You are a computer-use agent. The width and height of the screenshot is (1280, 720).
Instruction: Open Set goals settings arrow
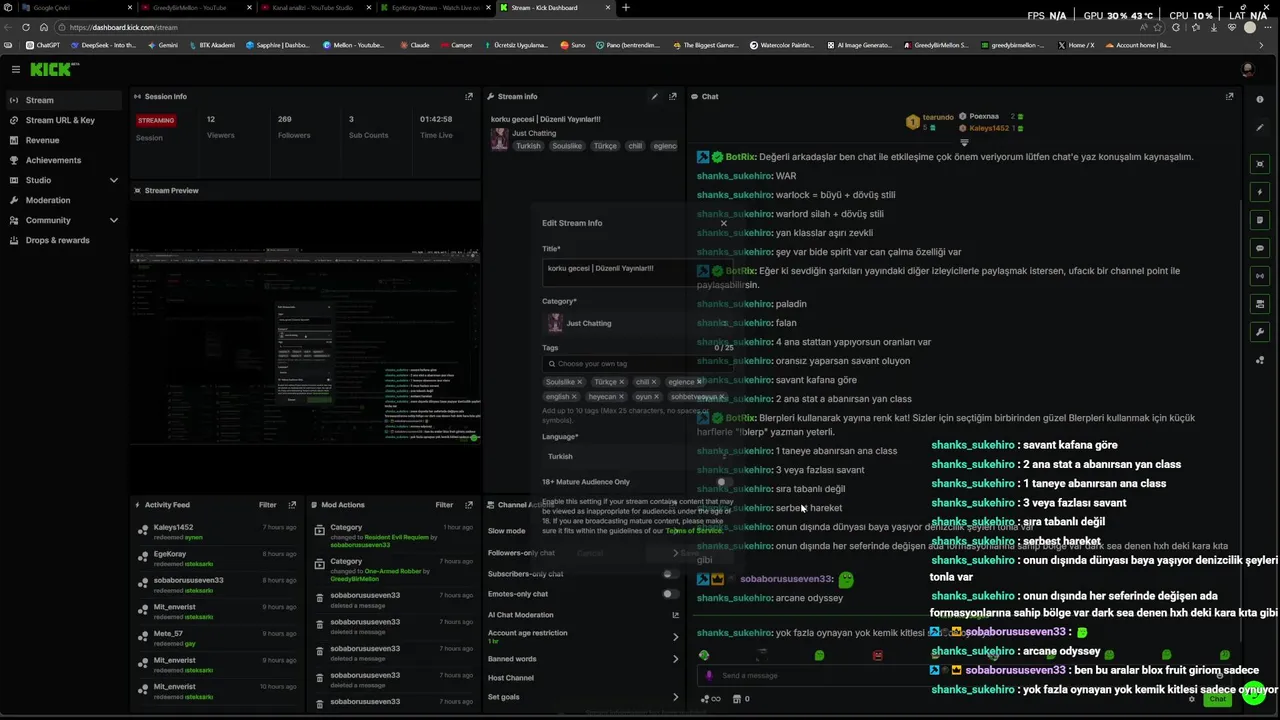coord(675,697)
